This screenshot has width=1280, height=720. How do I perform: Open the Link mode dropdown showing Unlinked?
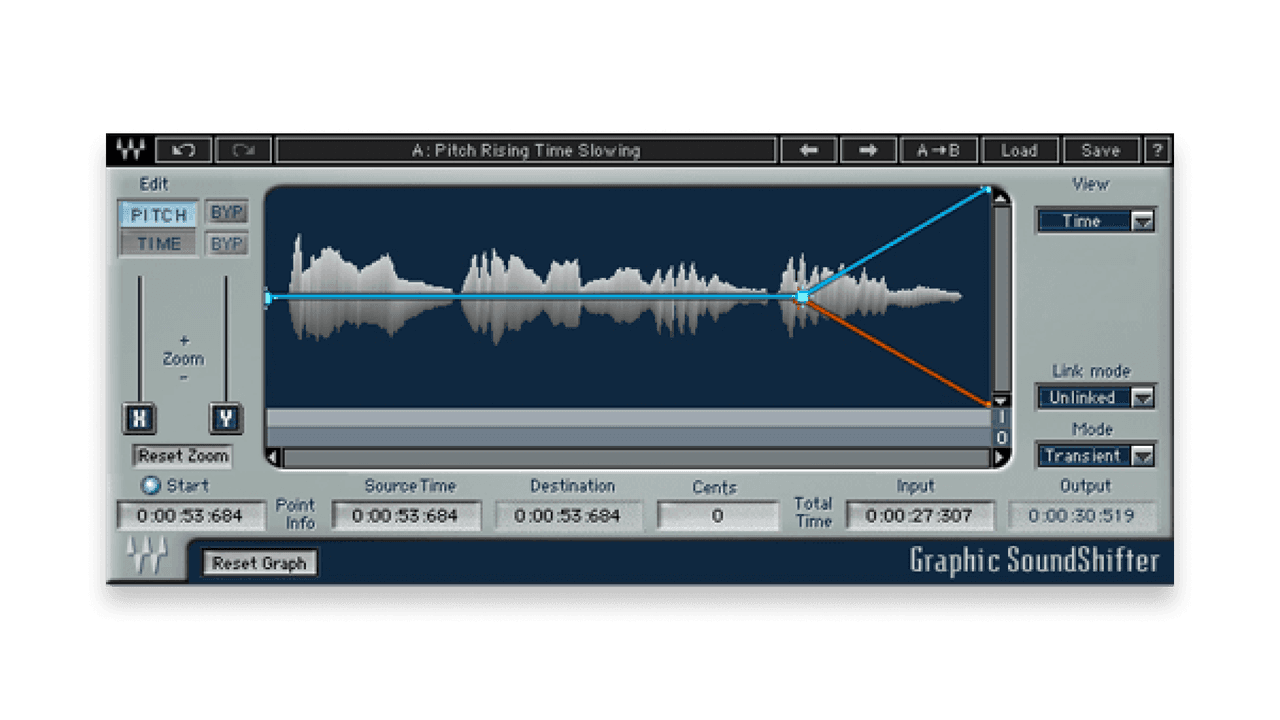(1096, 397)
